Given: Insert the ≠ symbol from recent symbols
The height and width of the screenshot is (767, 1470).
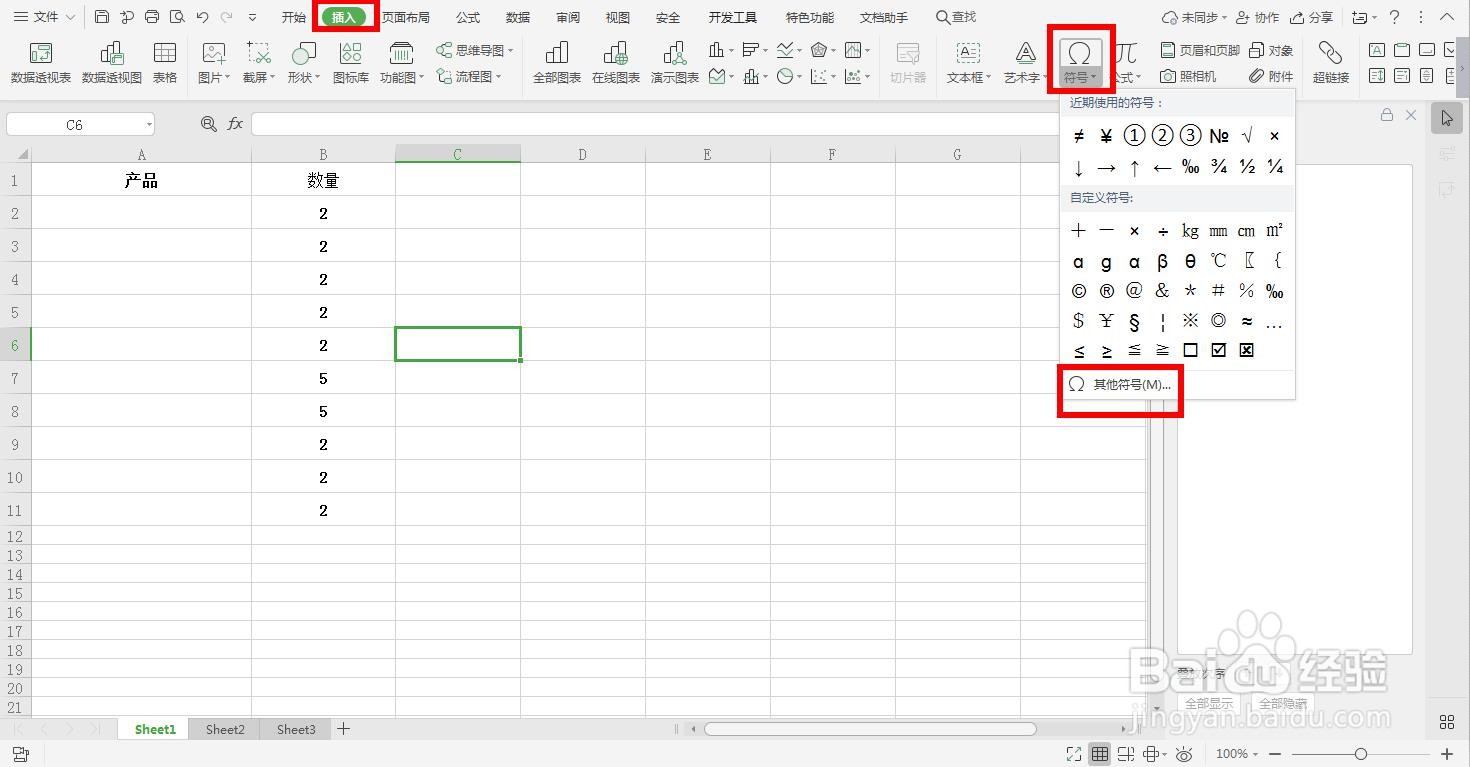Looking at the screenshot, I should (1078, 136).
